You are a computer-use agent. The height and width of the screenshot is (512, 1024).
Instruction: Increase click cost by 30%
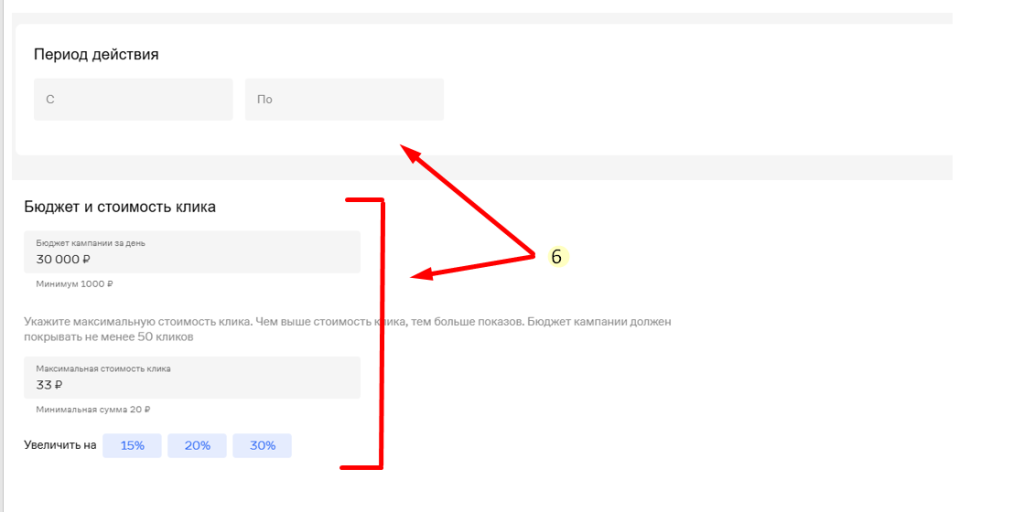(x=262, y=446)
